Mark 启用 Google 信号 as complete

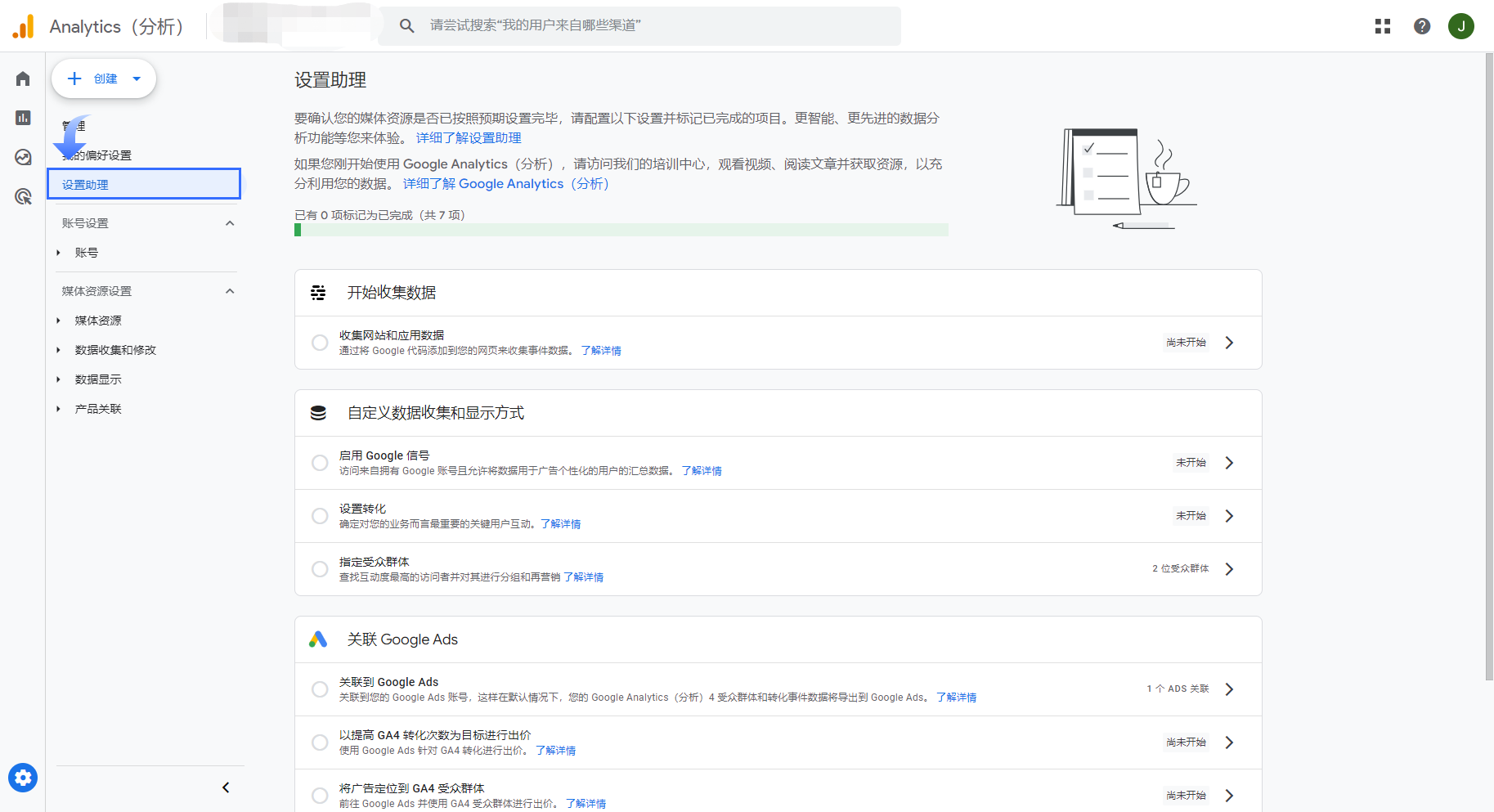pyautogui.click(x=320, y=463)
